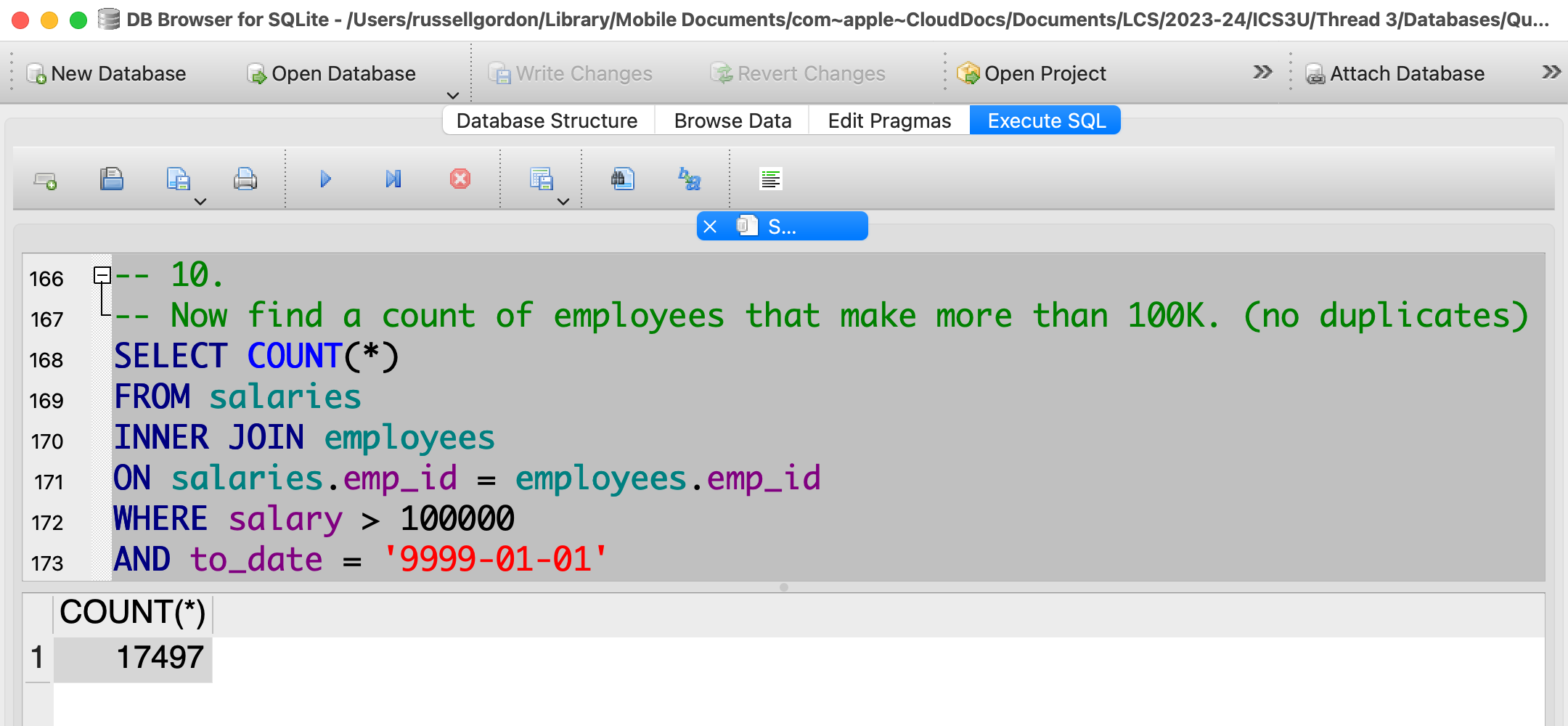This screenshot has height=726, width=1568.
Task: Open the find and replace tool
Action: pyautogui.click(x=689, y=179)
